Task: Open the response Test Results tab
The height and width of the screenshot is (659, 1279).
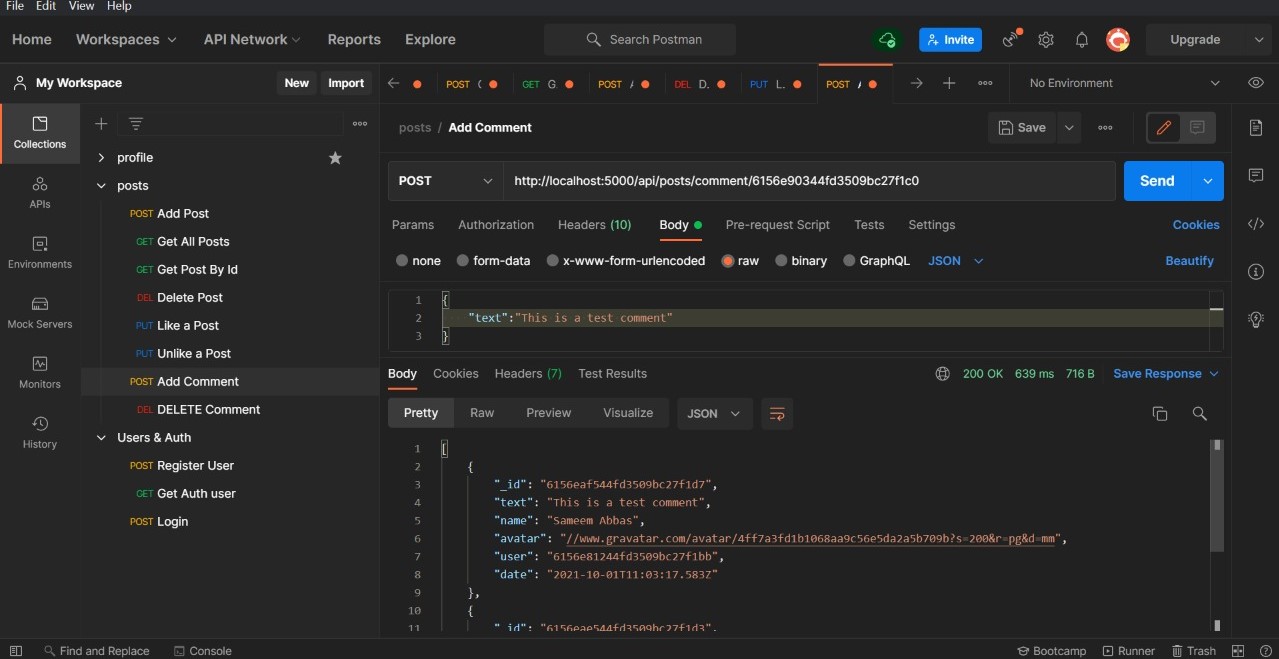Action: tap(612, 373)
